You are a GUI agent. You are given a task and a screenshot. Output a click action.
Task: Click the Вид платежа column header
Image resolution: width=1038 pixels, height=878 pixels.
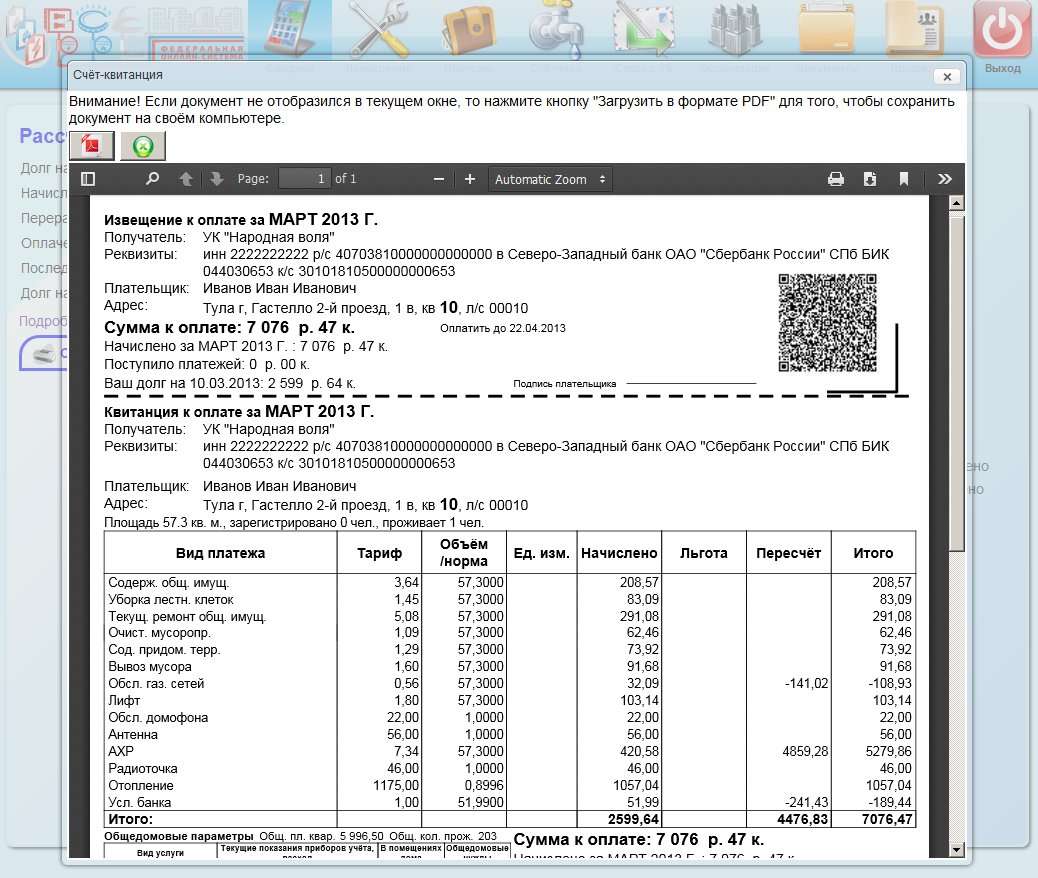click(220, 553)
